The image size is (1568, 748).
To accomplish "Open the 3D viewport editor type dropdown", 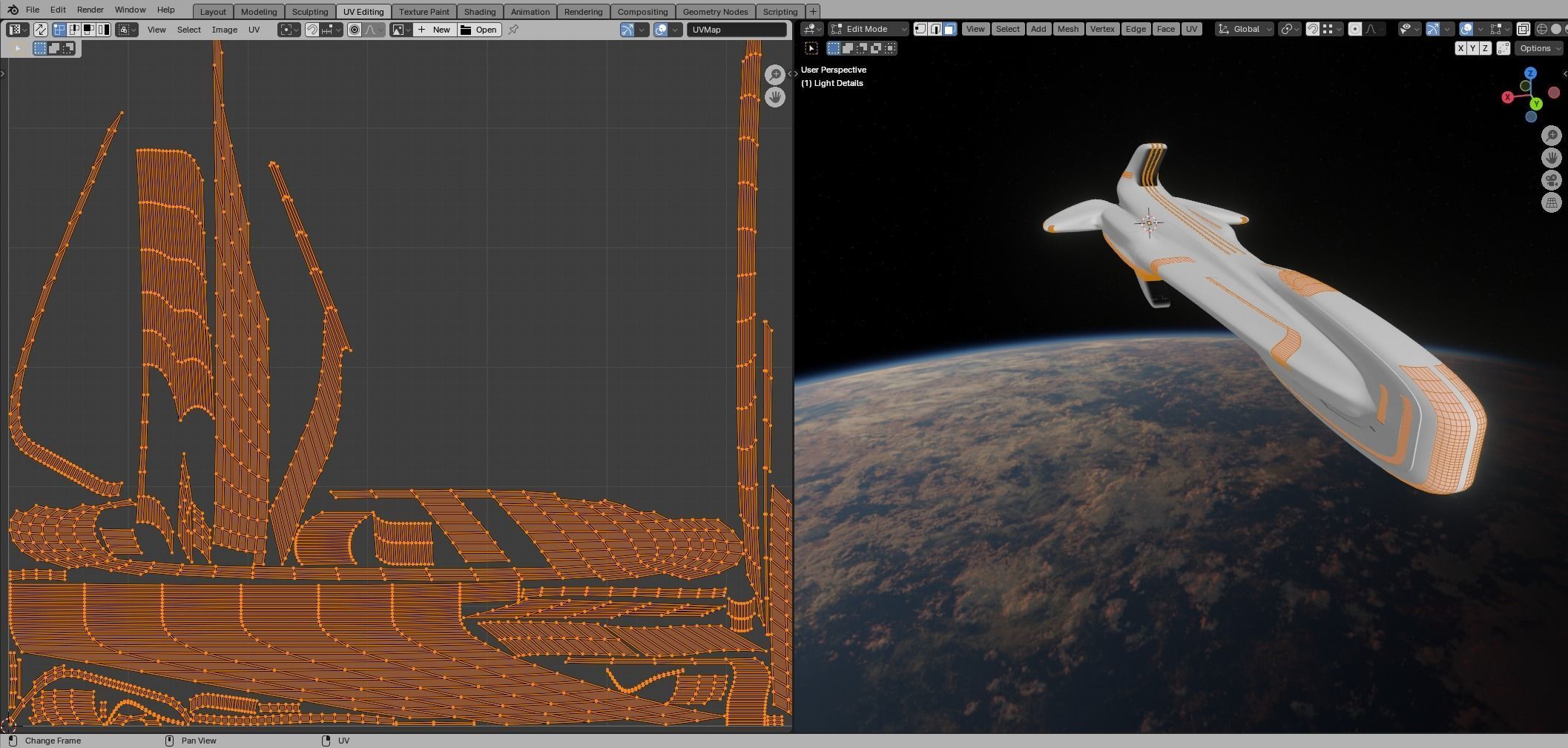I will [x=813, y=29].
